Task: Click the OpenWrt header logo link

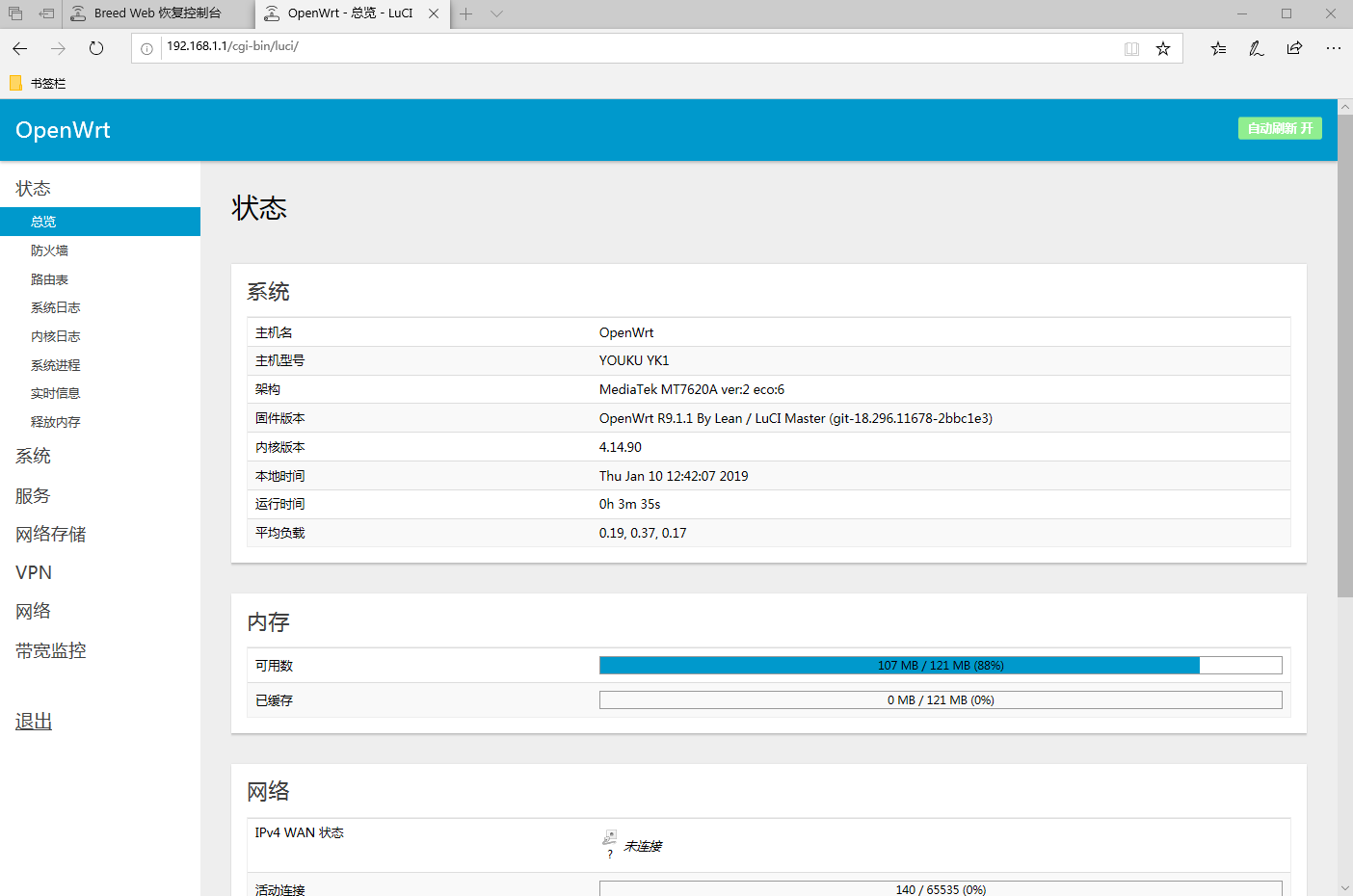Action: click(x=63, y=130)
